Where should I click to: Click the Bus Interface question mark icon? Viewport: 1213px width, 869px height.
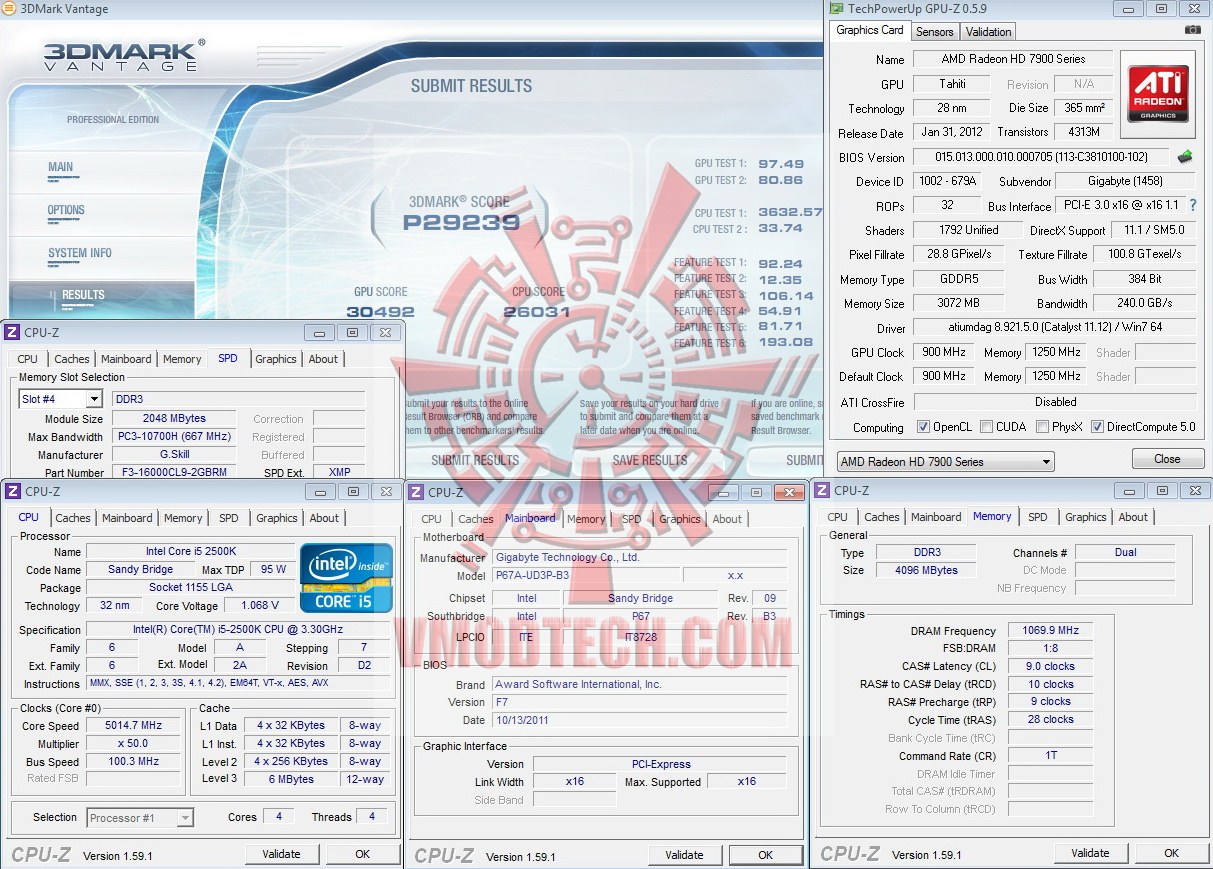[1192, 205]
